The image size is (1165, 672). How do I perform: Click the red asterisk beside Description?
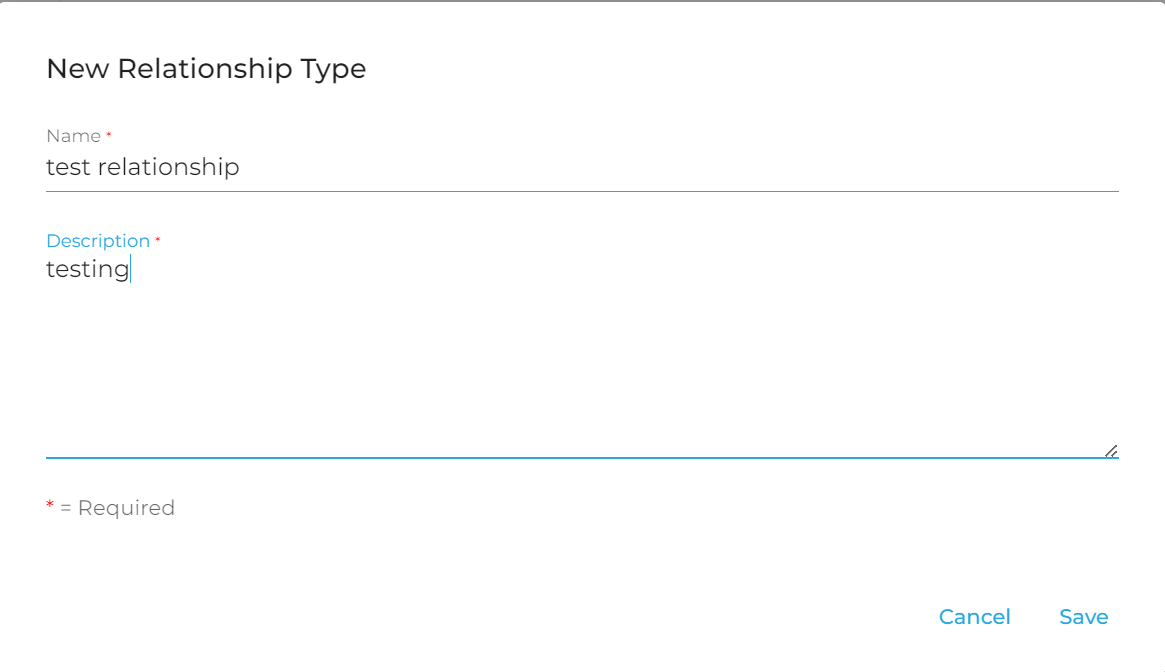pyautogui.click(x=158, y=239)
